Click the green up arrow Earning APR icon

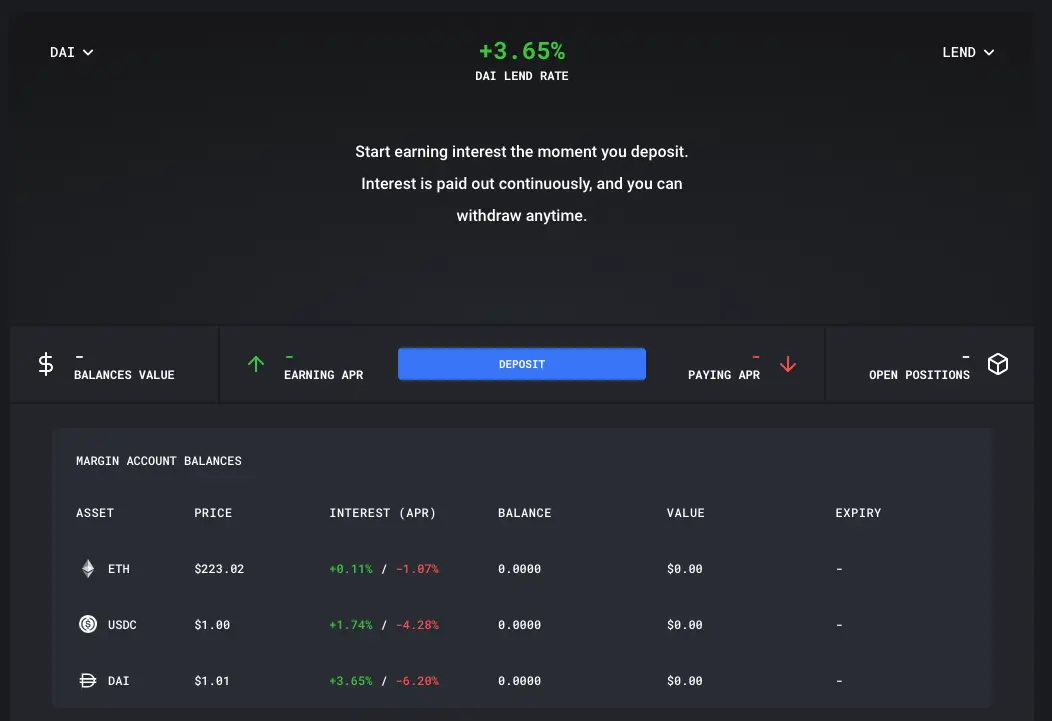click(256, 364)
